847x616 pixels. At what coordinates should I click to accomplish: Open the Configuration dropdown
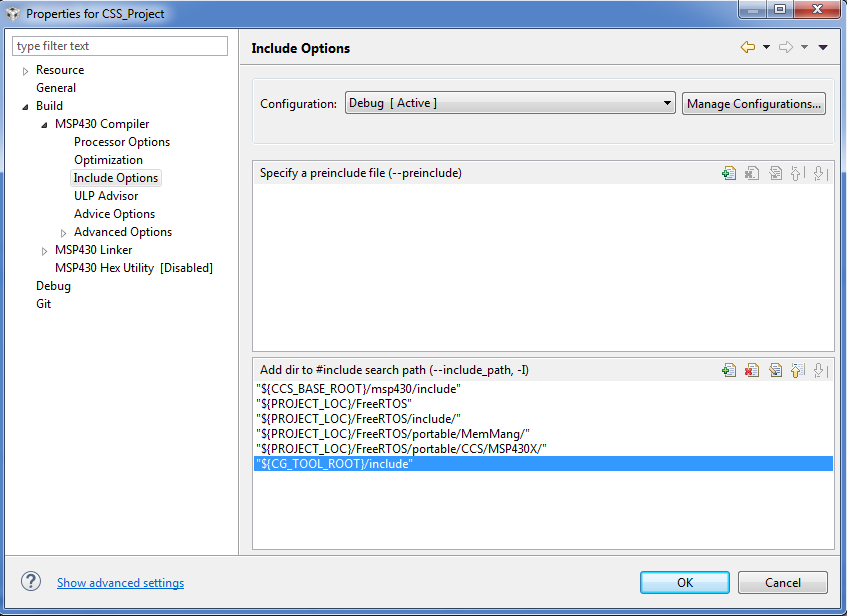[510, 103]
